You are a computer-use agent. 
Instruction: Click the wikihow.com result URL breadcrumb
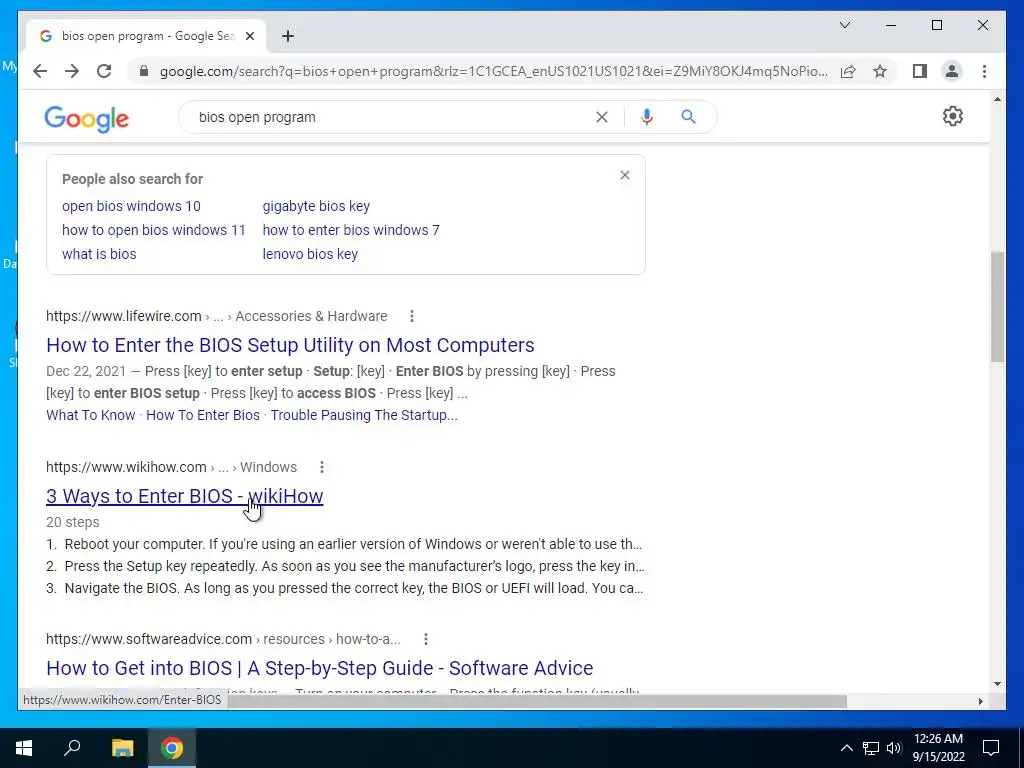(172, 467)
